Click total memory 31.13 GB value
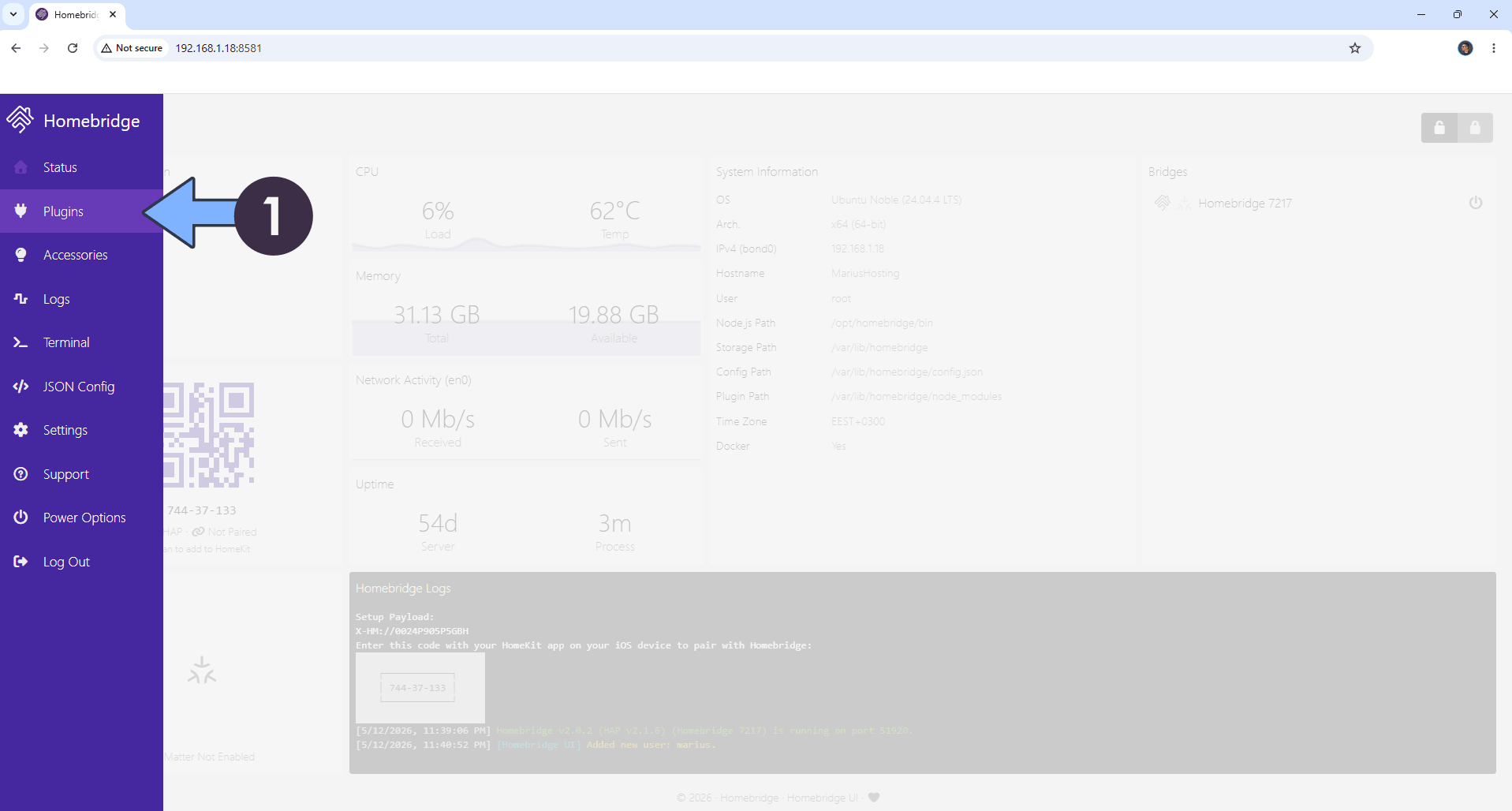 click(x=437, y=315)
